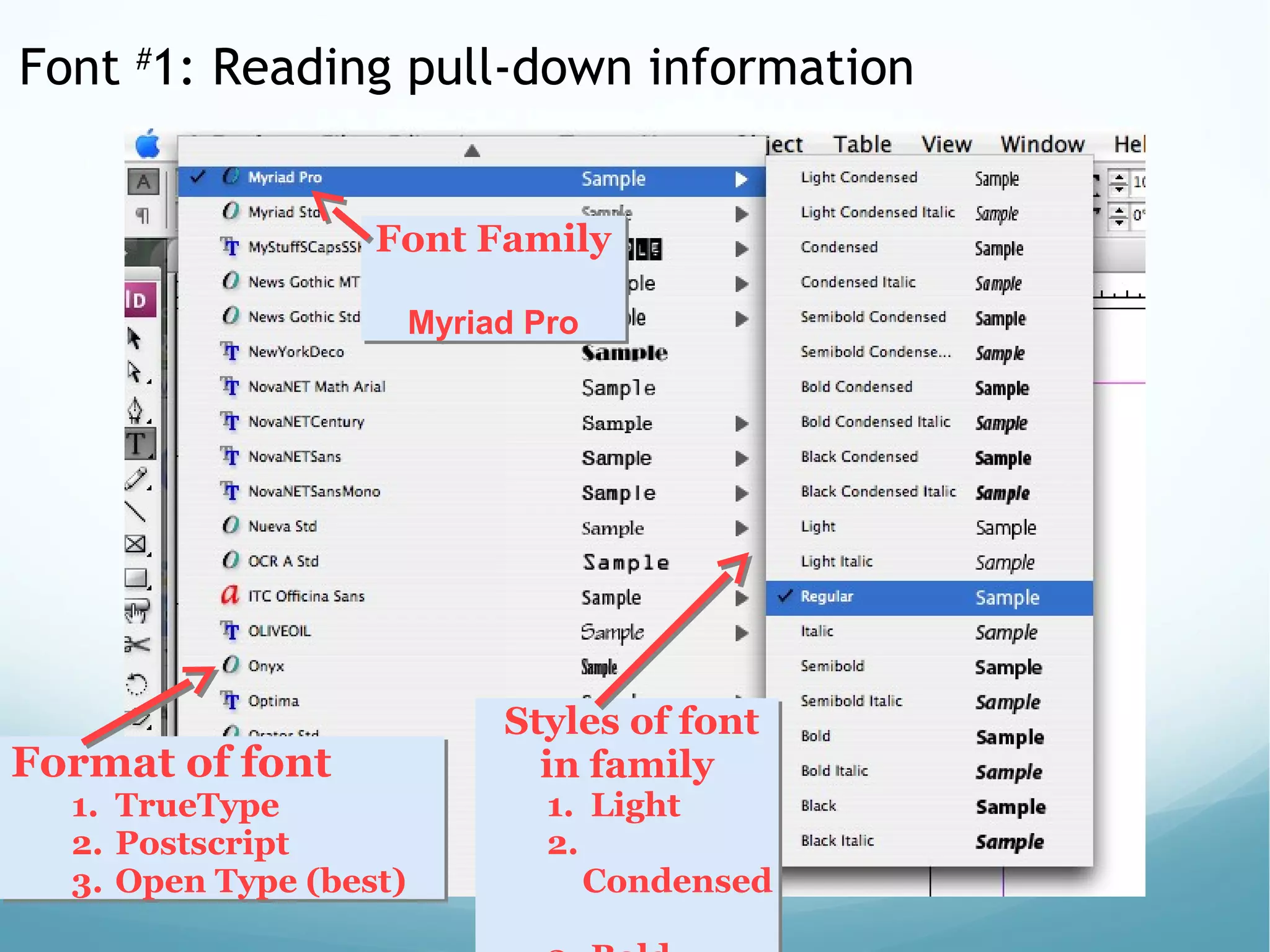
Task: Select the Bold Condensed style
Action: point(929,388)
